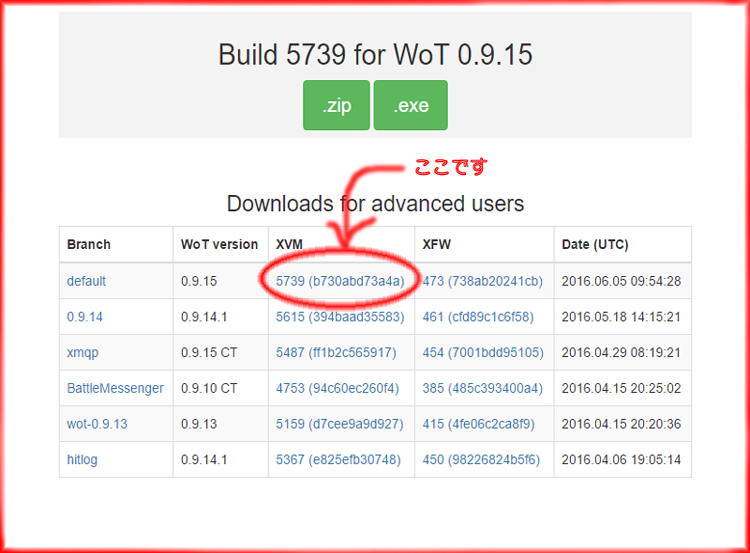Click XVM build 5739 (b730abd73a4a)
This screenshot has height=553, width=750.
[340, 281]
